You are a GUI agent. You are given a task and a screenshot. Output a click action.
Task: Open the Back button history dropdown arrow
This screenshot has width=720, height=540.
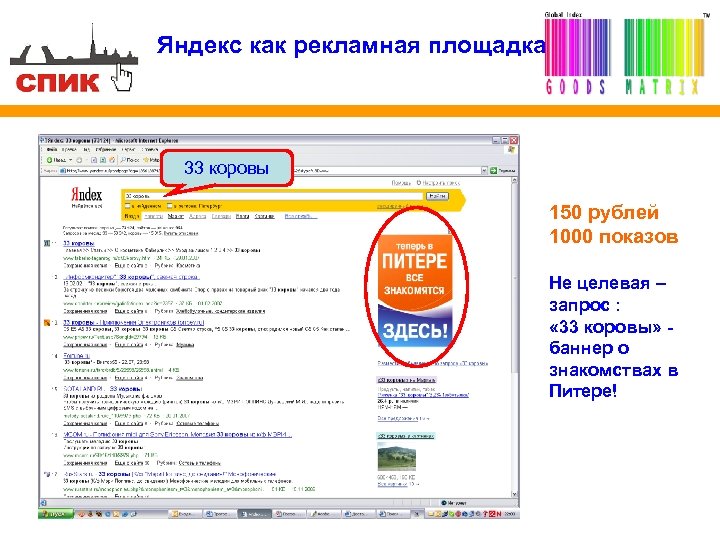tap(71, 160)
